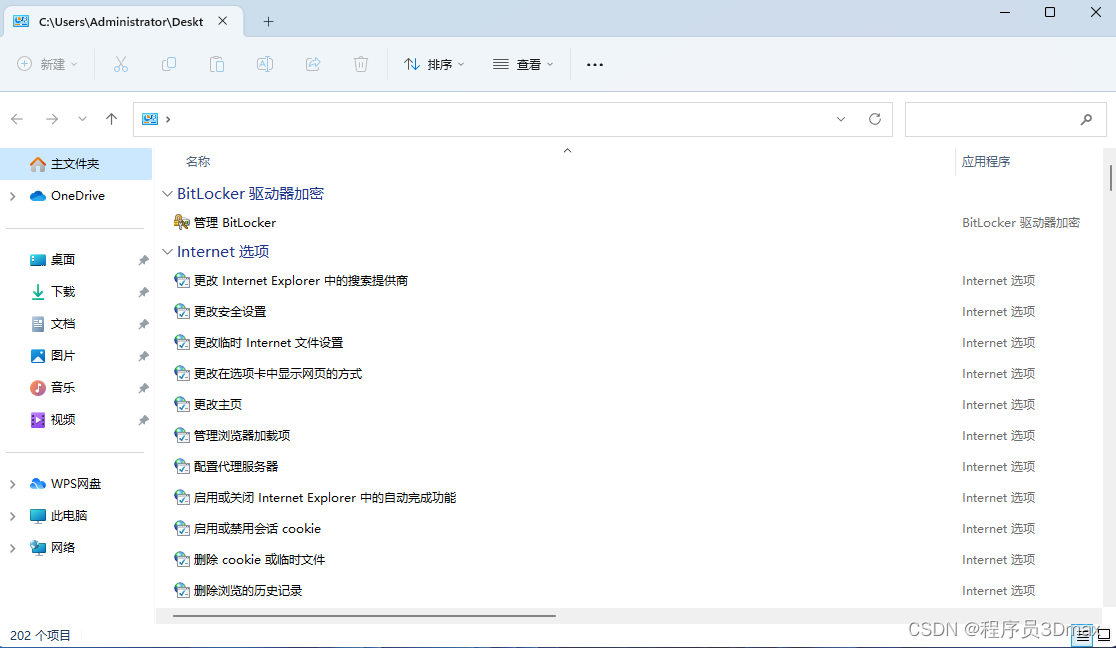Select 启用或关闭 Internet Explorer 中的自动完成功能
The height and width of the screenshot is (648, 1116).
(315, 498)
